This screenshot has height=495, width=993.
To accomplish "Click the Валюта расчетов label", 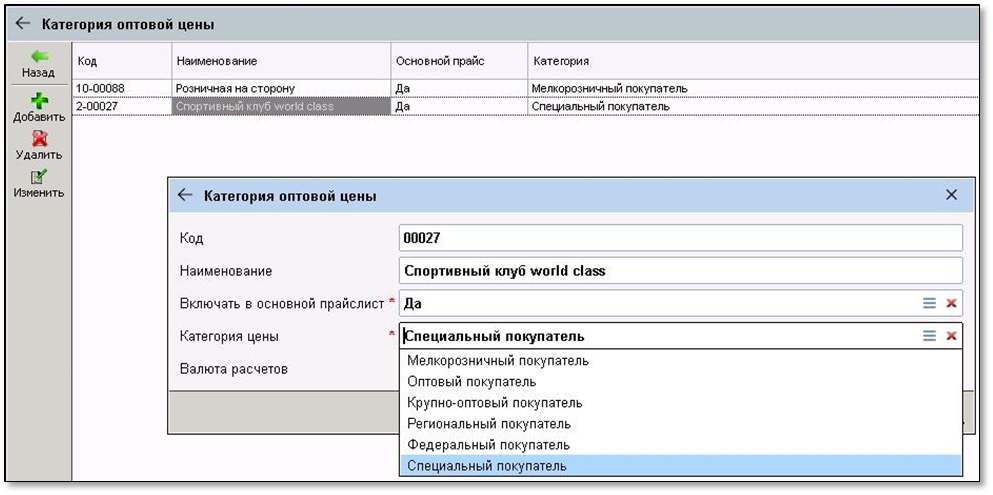I will pos(234,368).
